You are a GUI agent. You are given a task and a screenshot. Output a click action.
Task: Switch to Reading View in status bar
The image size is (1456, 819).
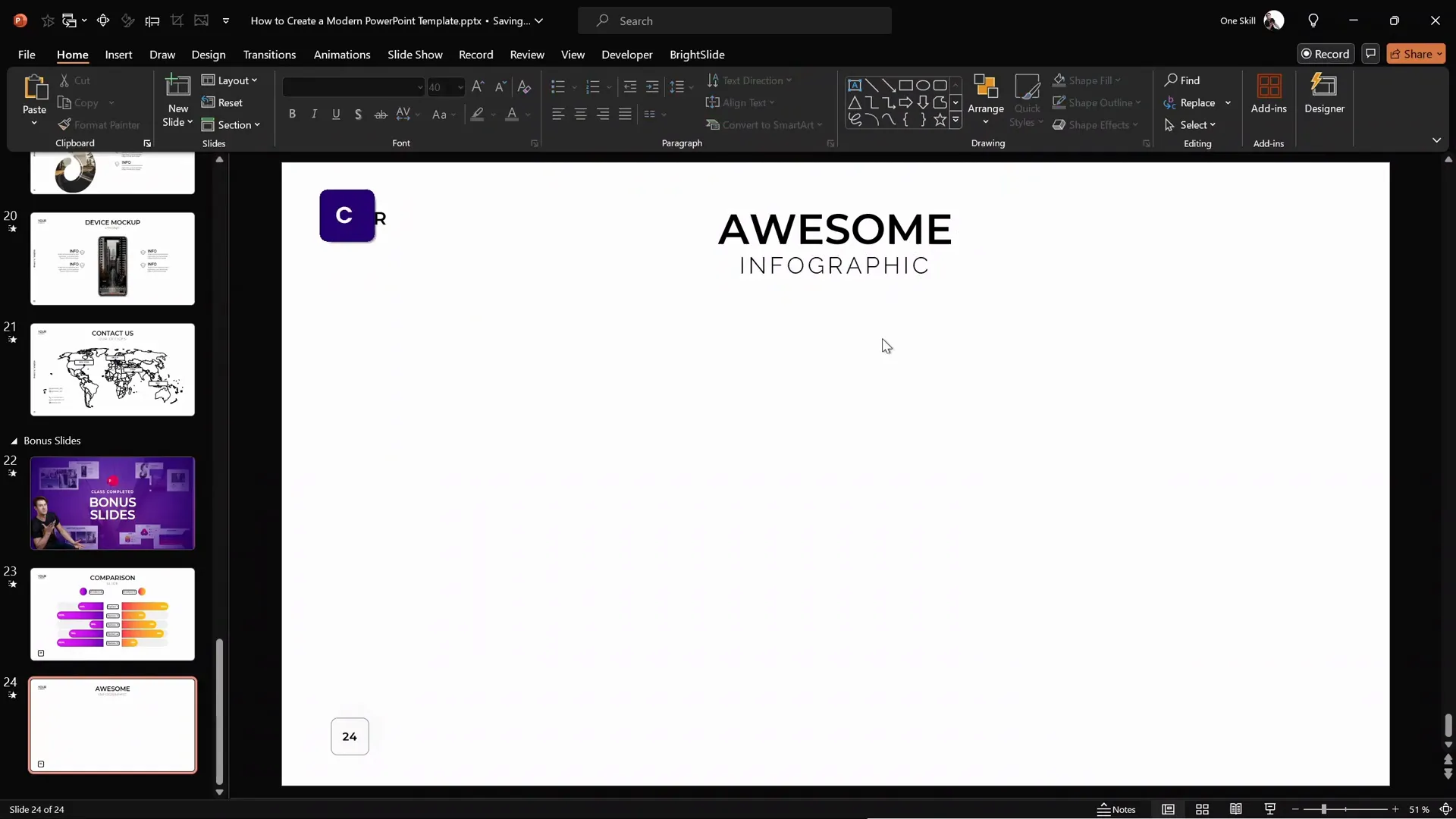click(1236, 809)
